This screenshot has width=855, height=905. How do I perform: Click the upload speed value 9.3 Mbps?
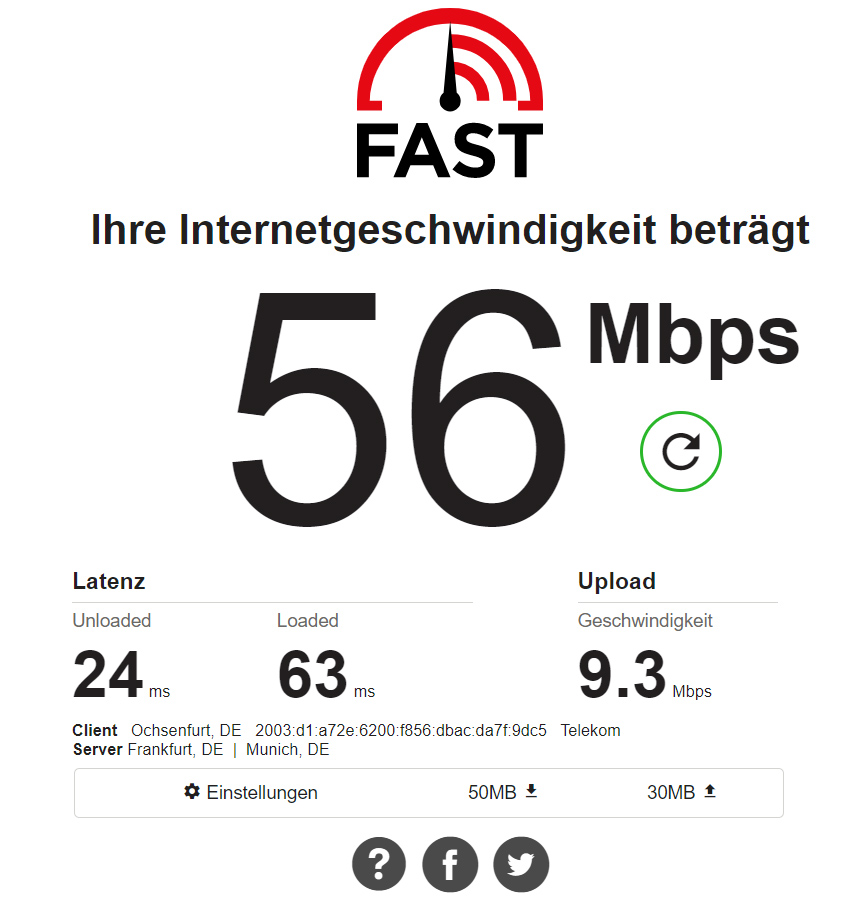(645, 674)
